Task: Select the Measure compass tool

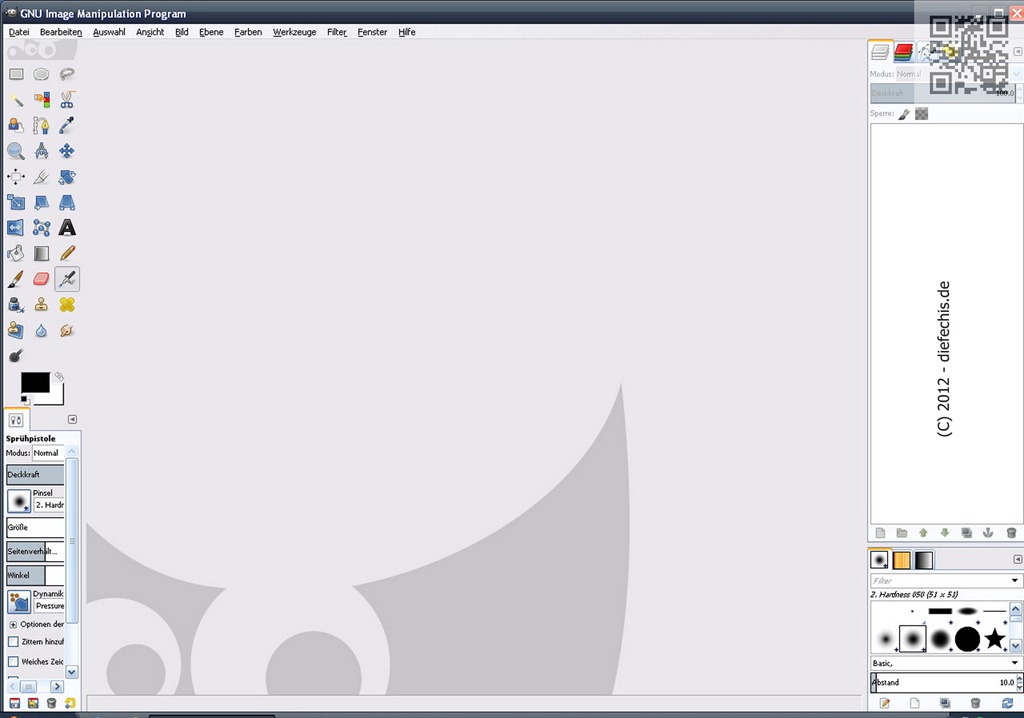Action: click(x=41, y=151)
